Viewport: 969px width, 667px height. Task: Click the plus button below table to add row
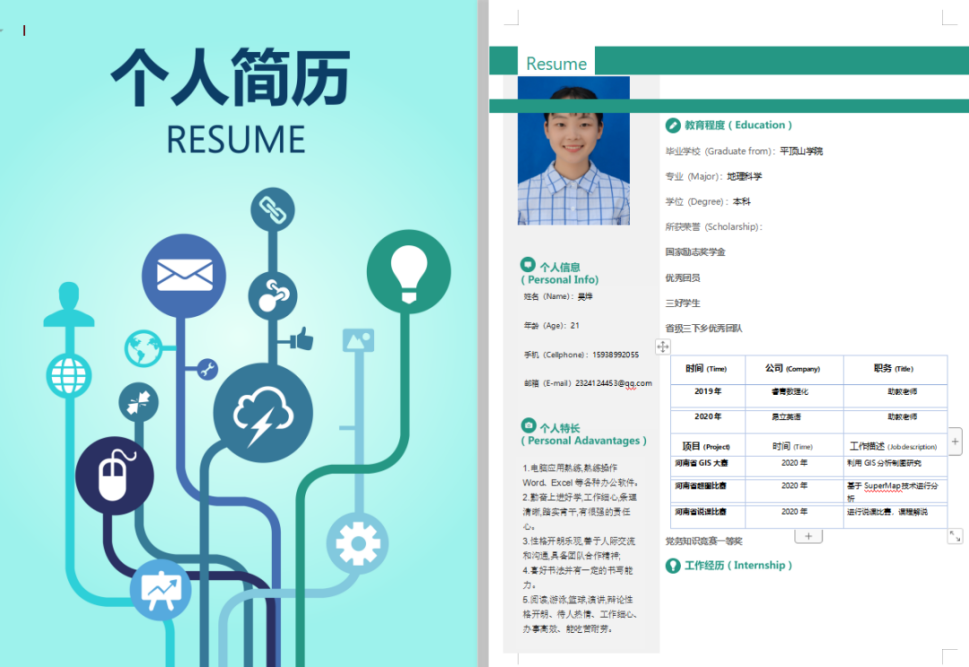(808, 536)
